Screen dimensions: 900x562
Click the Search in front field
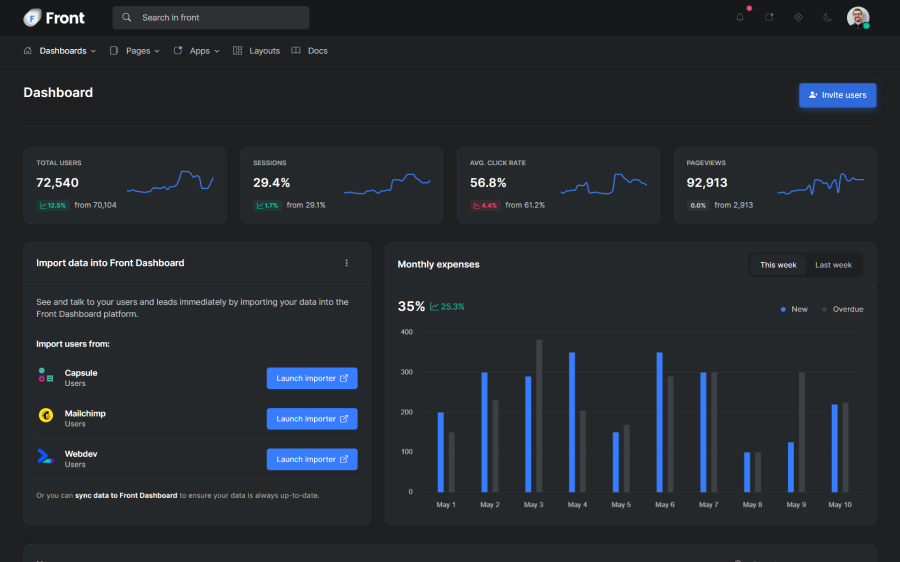[x=211, y=18]
